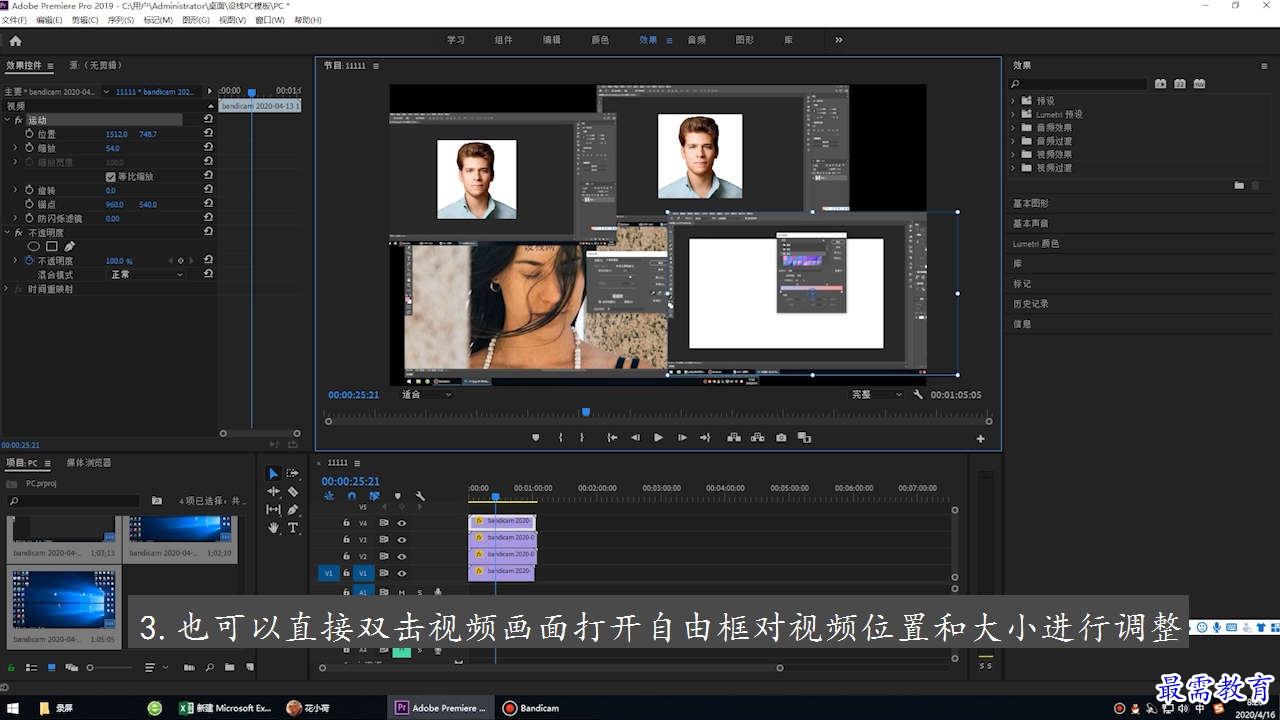Open playback resolution dropdown 完整
The image size is (1280, 720).
[877, 395]
